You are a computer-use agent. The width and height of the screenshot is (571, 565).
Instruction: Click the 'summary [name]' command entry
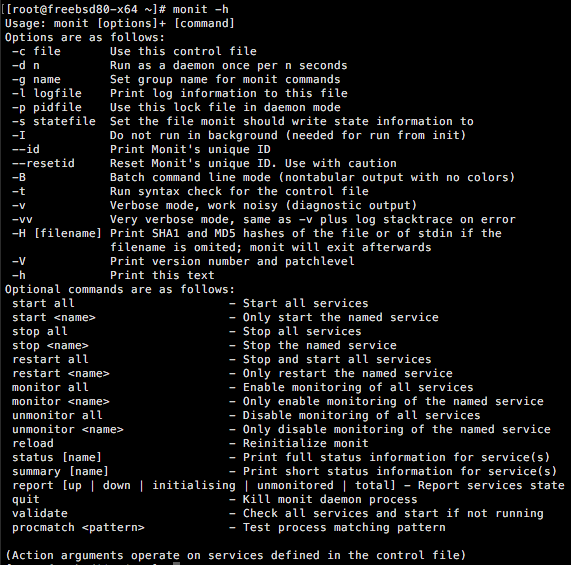[60, 471]
